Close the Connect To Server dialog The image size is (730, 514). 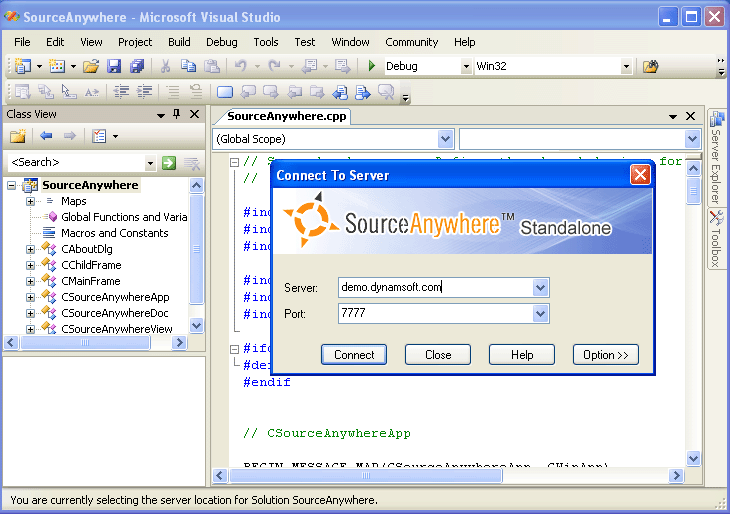coord(640,175)
